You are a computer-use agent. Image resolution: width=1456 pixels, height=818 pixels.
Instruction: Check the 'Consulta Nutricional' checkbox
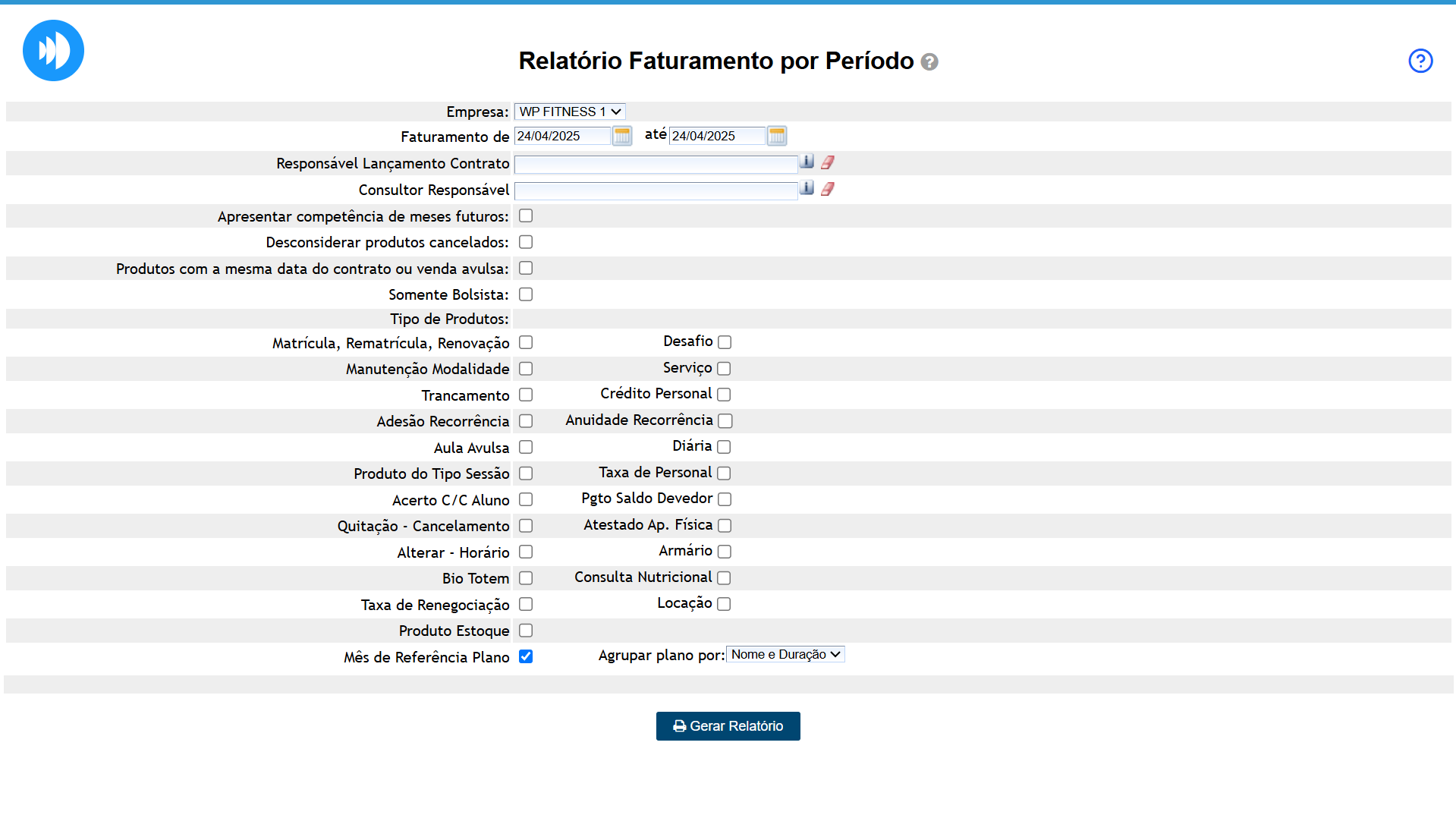point(724,578)
